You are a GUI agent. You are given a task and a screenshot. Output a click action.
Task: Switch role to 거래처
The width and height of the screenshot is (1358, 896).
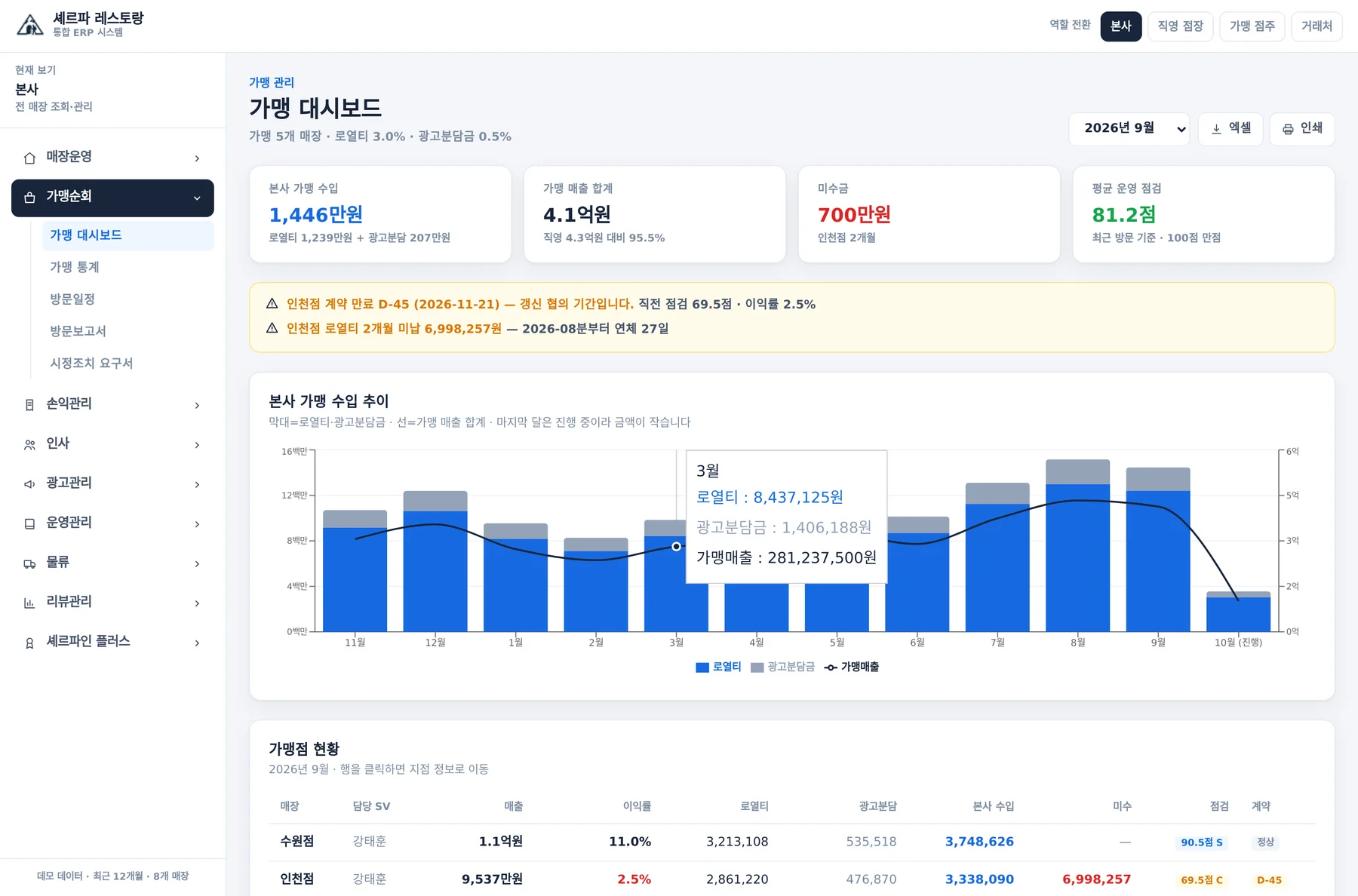click(1317, 26)
